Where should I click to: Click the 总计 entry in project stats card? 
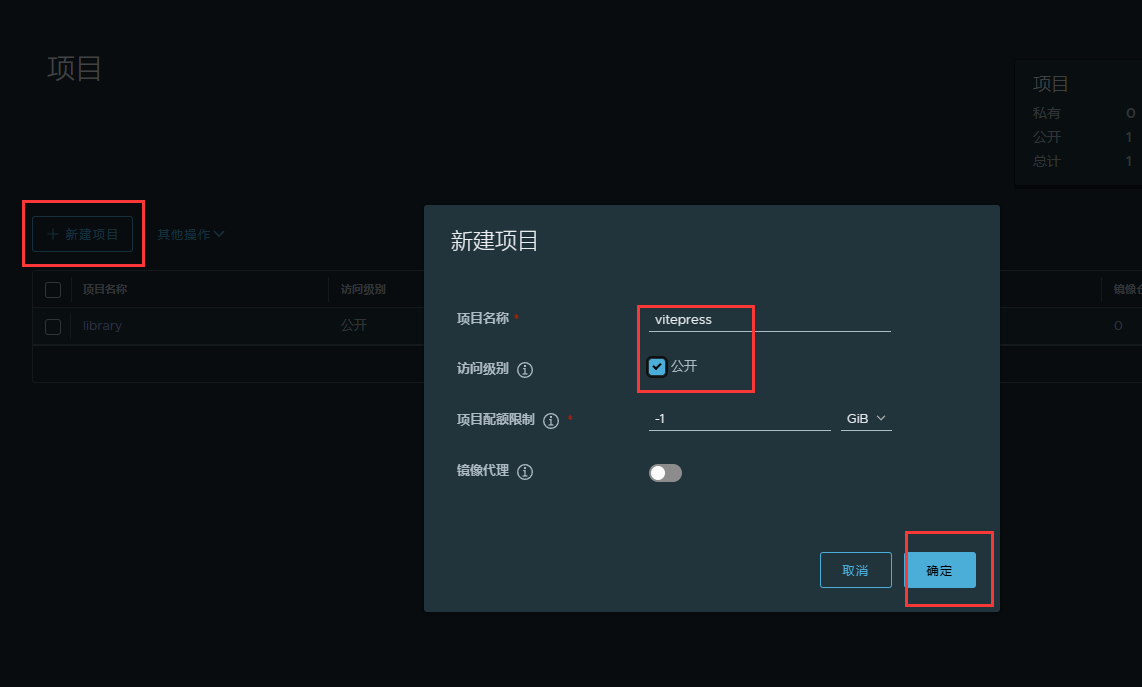coord(1047,161)
